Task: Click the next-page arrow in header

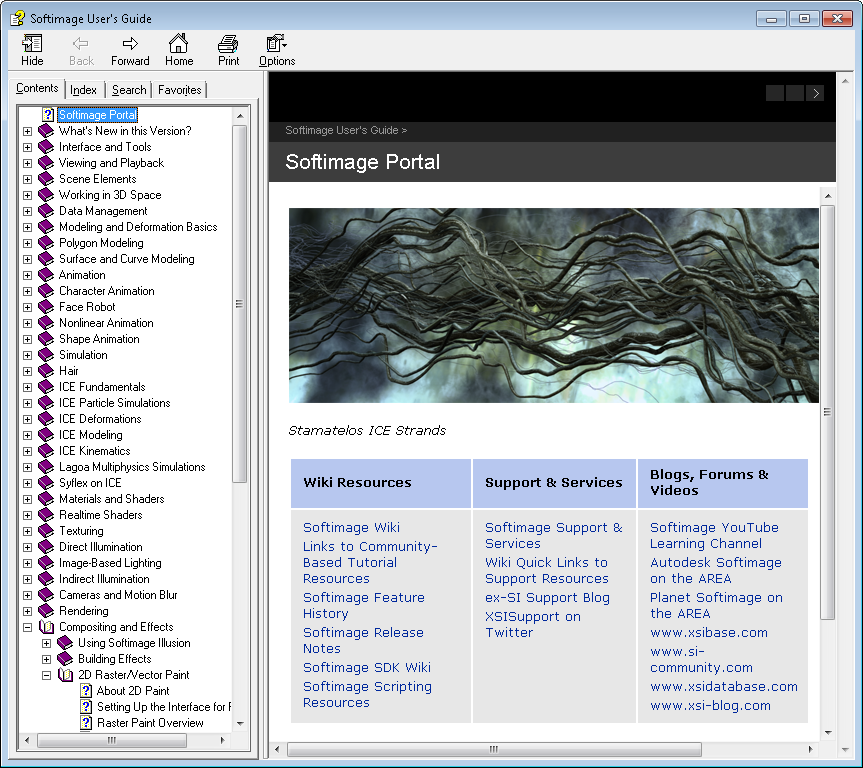Action: click(x=816, y=93)
